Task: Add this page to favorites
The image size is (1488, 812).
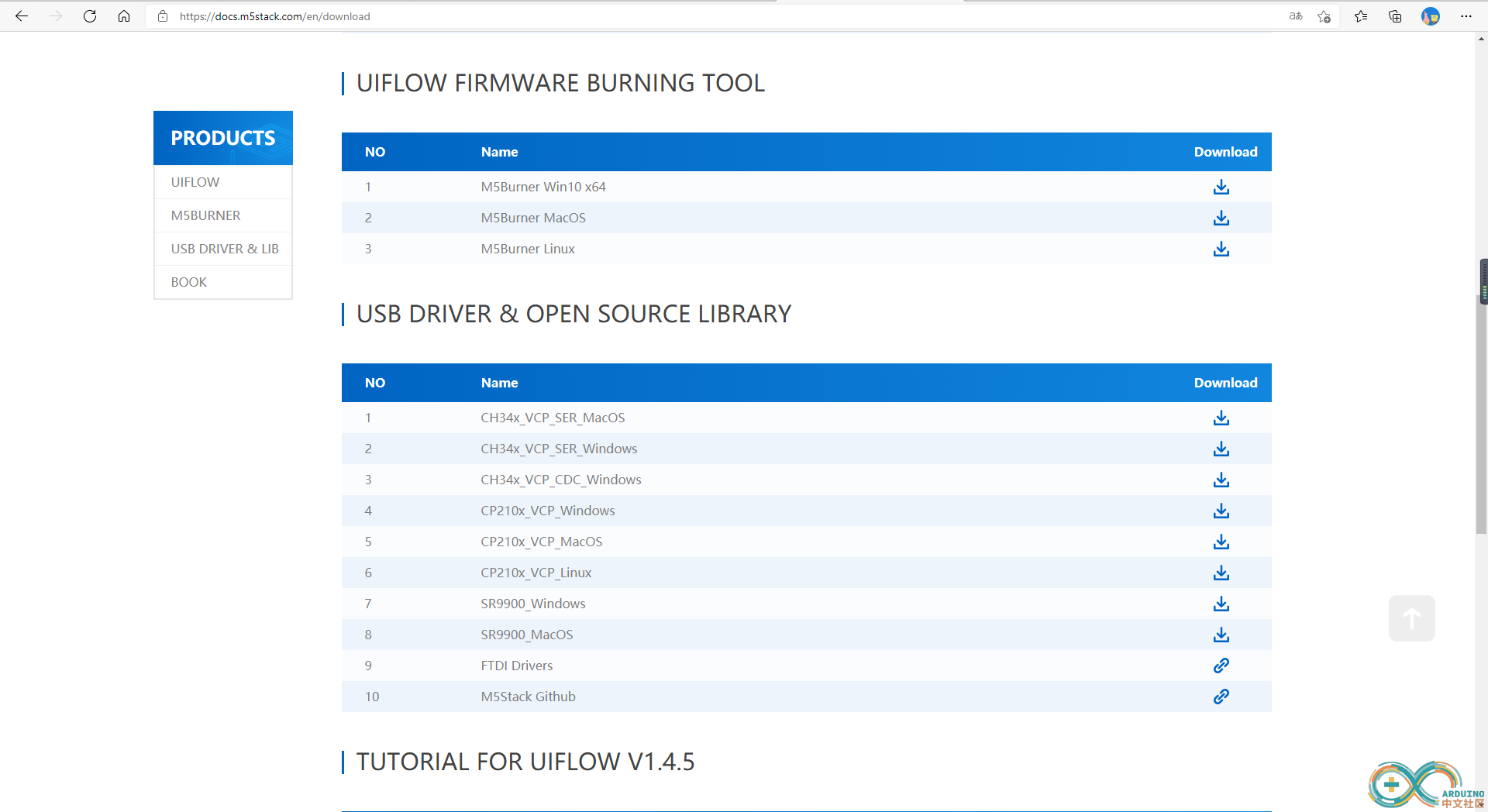Action: (1324, 16)
